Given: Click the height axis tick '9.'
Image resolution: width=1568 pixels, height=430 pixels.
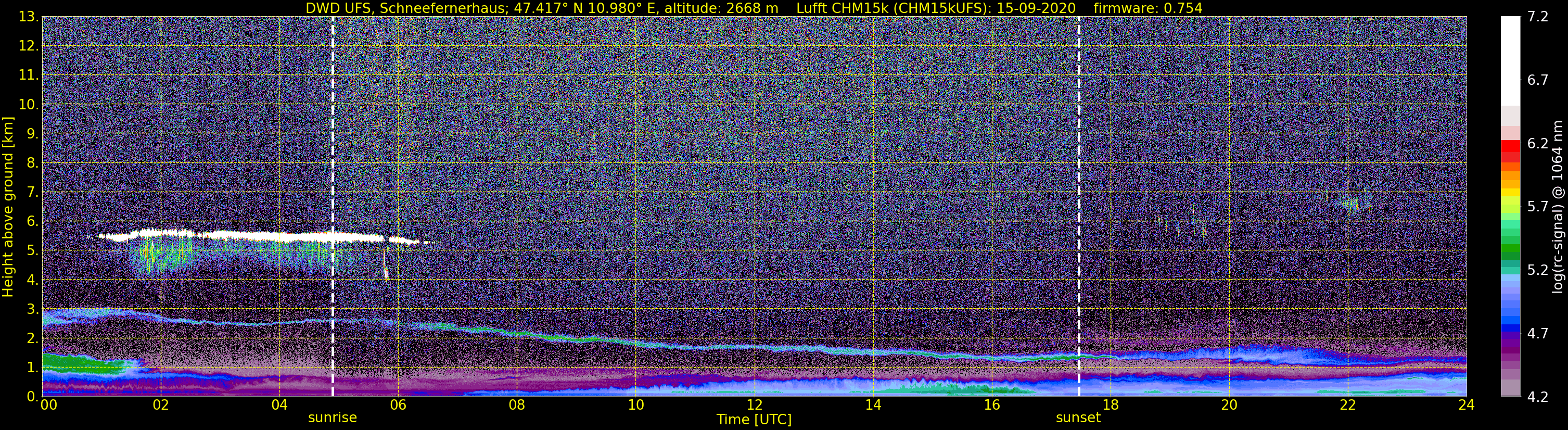Looking at the screenshot, I should point(32,133).
